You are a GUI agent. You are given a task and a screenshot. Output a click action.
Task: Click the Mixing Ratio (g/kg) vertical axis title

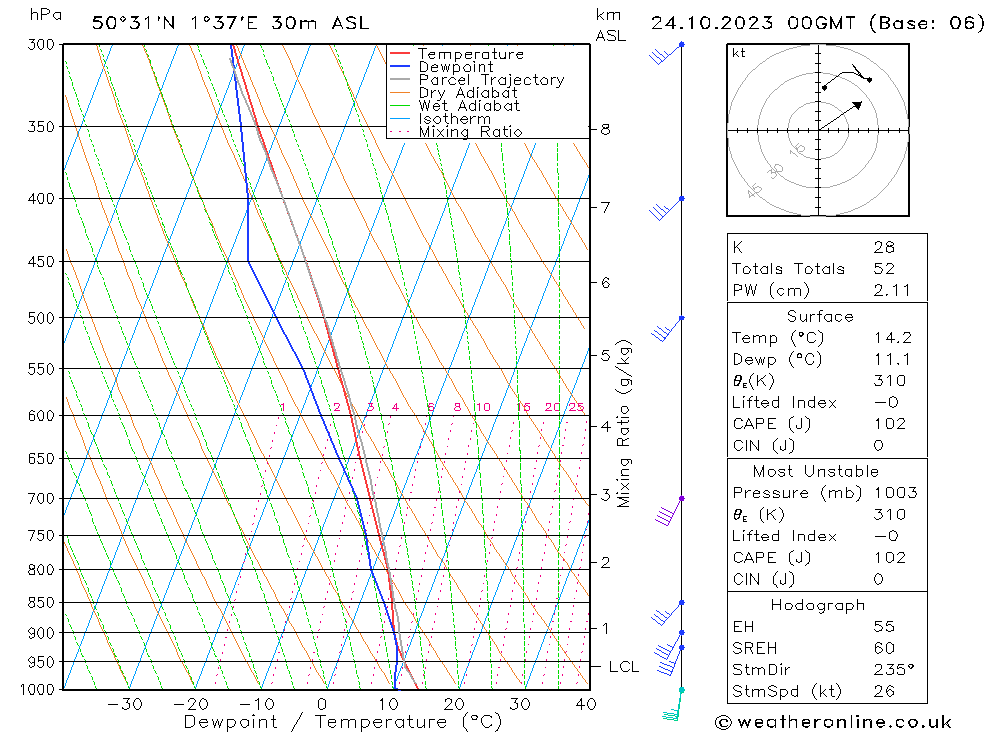[x=624, y=424]
